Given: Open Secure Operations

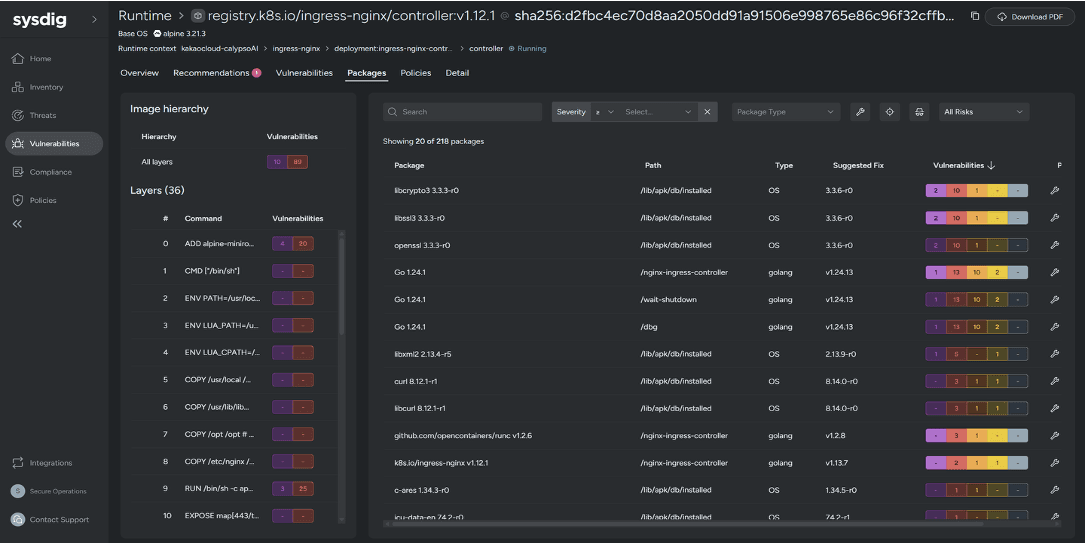Looking at the screenshot, I should tap(49, 491).
